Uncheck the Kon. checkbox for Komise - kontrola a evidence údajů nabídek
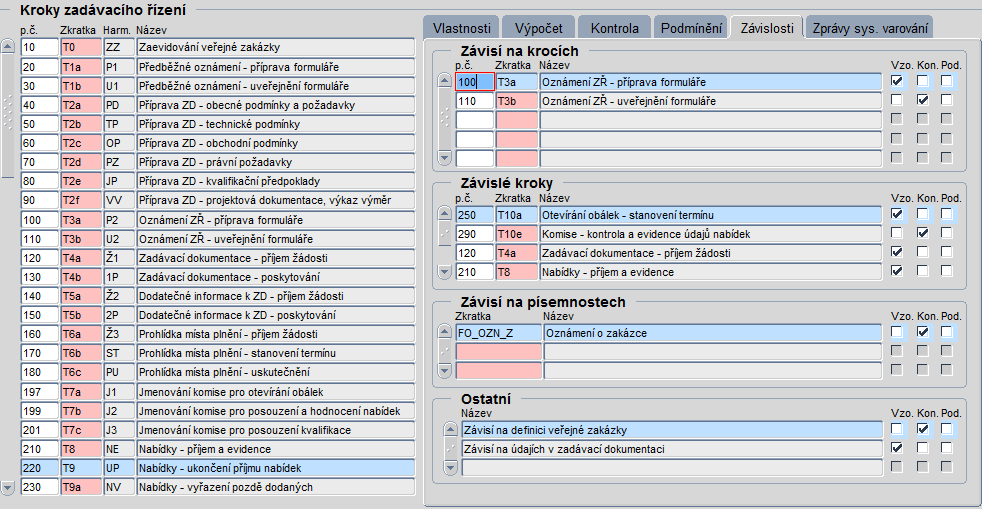Viewport: 982px width, 509px height. [x=923, y=233]
